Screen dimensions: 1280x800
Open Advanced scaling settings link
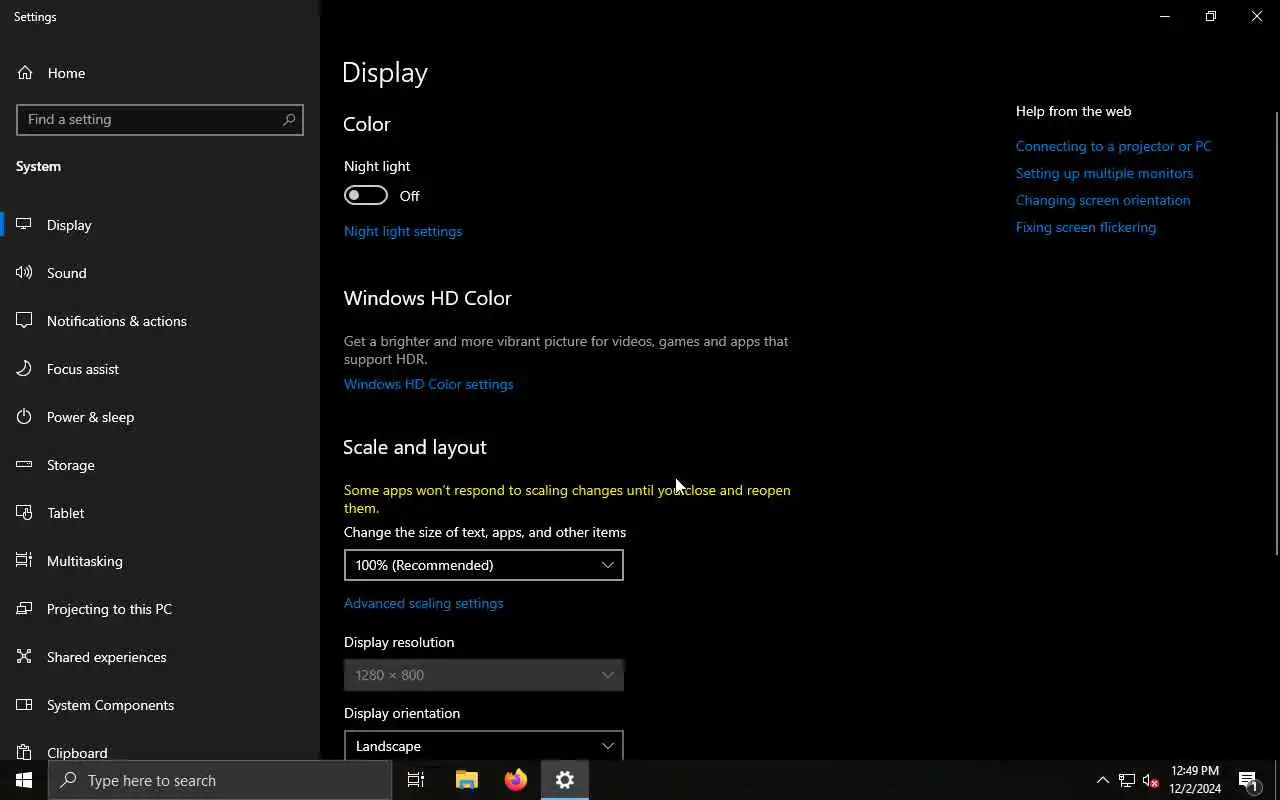click(424, 603)
